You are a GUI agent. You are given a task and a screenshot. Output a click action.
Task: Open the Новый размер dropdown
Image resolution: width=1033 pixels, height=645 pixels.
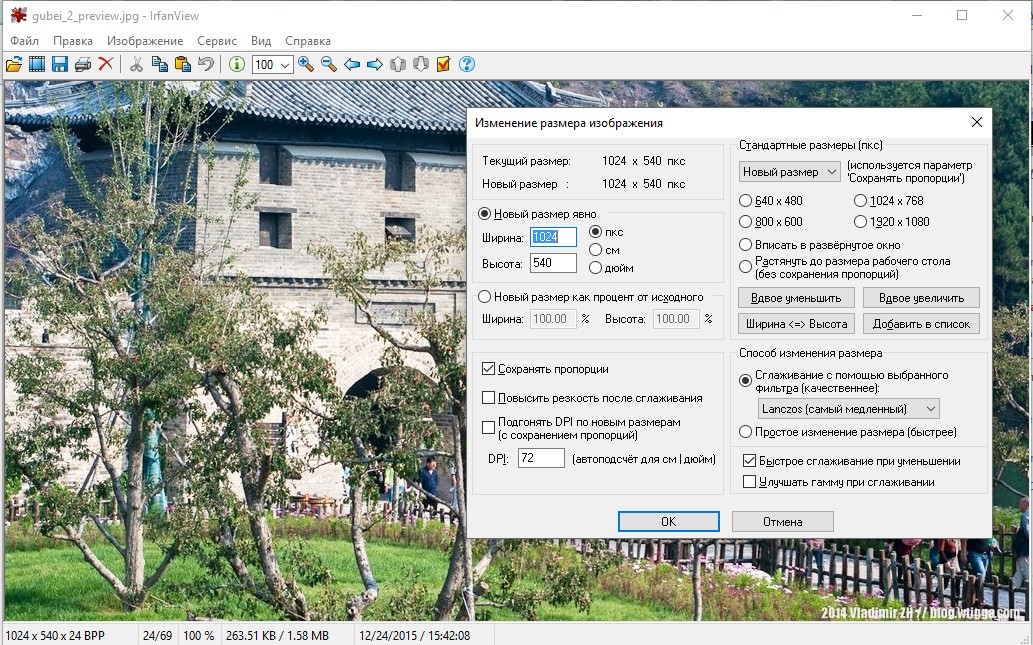(x=789, y=172)
